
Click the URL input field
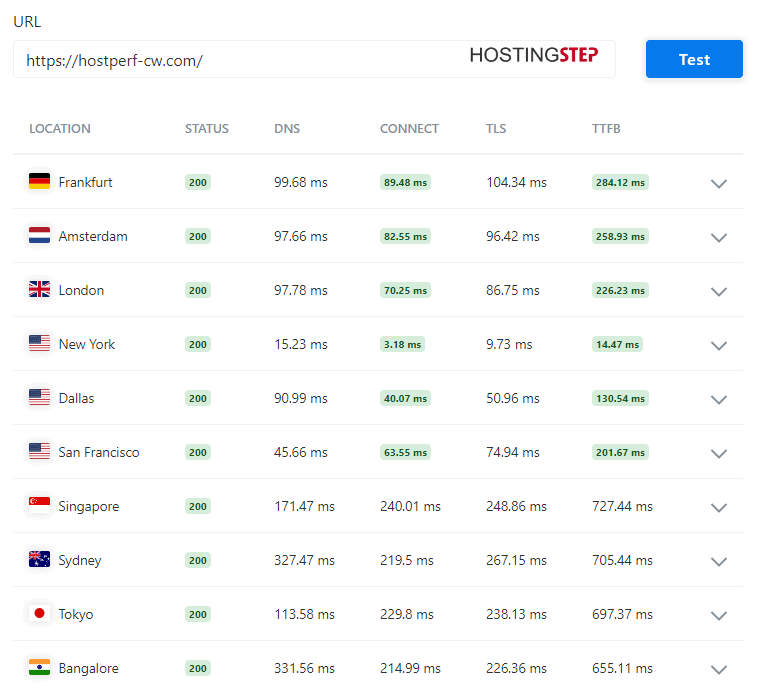point(314,59)
